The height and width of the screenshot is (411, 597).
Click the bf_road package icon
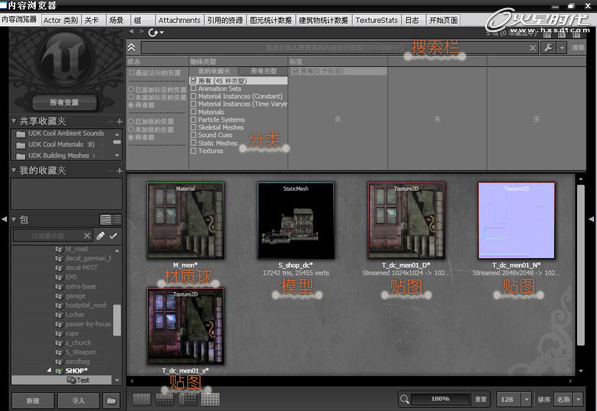coord(59,249)
